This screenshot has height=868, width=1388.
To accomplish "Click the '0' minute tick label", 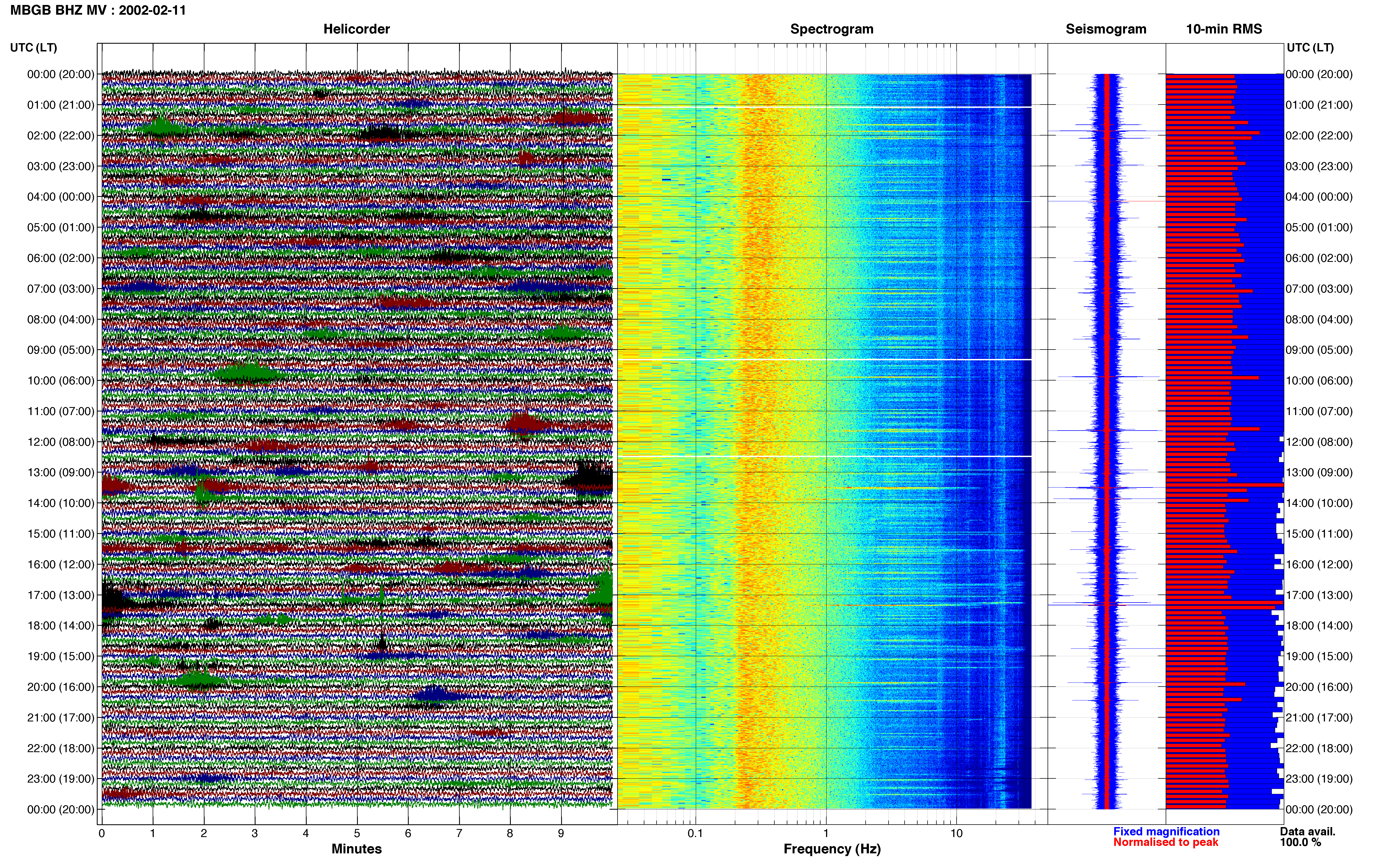I will pyautogui.click(x=101, y=833).
